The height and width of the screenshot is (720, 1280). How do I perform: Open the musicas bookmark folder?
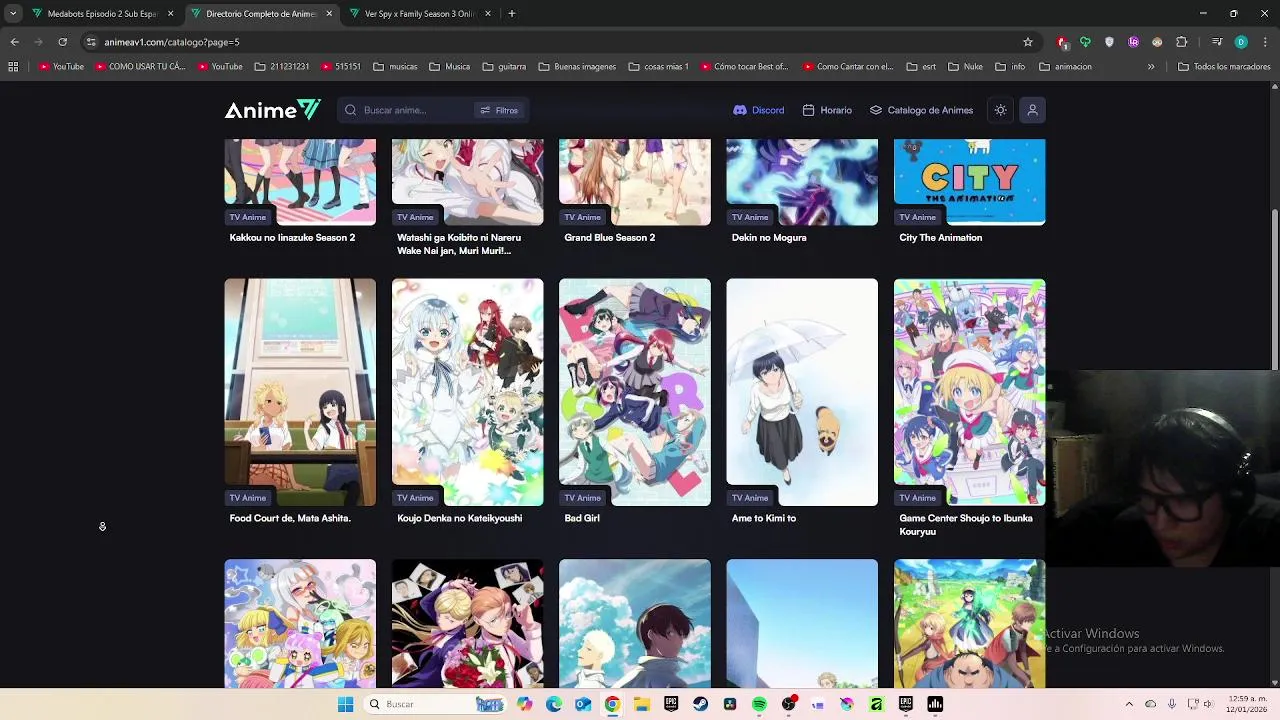click(x=395, y=67)
